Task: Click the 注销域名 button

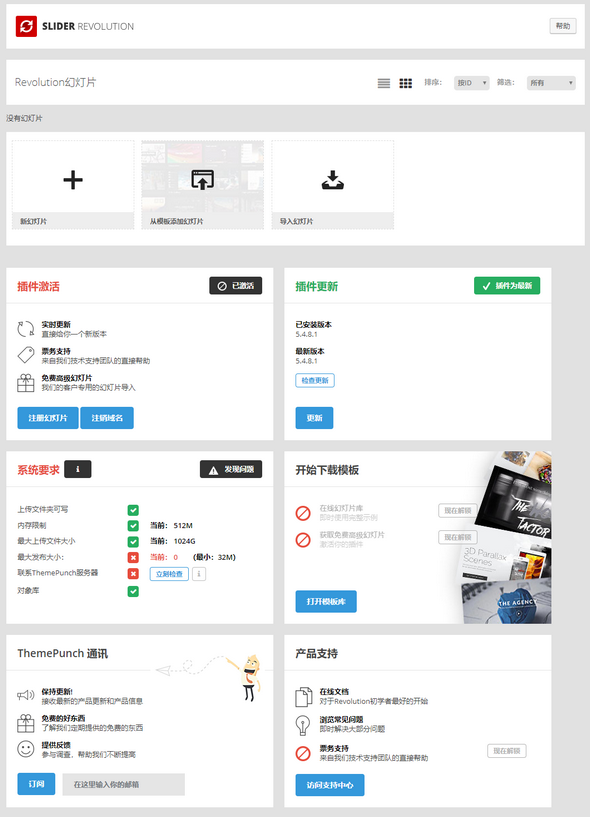Action: pyautogui.click(x=107, y=418)
